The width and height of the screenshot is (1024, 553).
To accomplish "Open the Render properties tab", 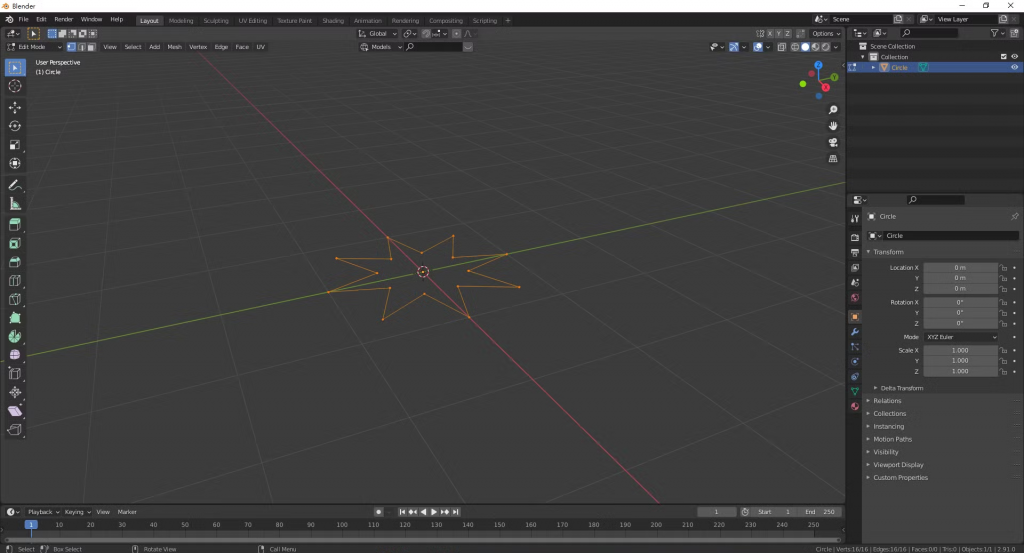I will [x=855, y=237].
